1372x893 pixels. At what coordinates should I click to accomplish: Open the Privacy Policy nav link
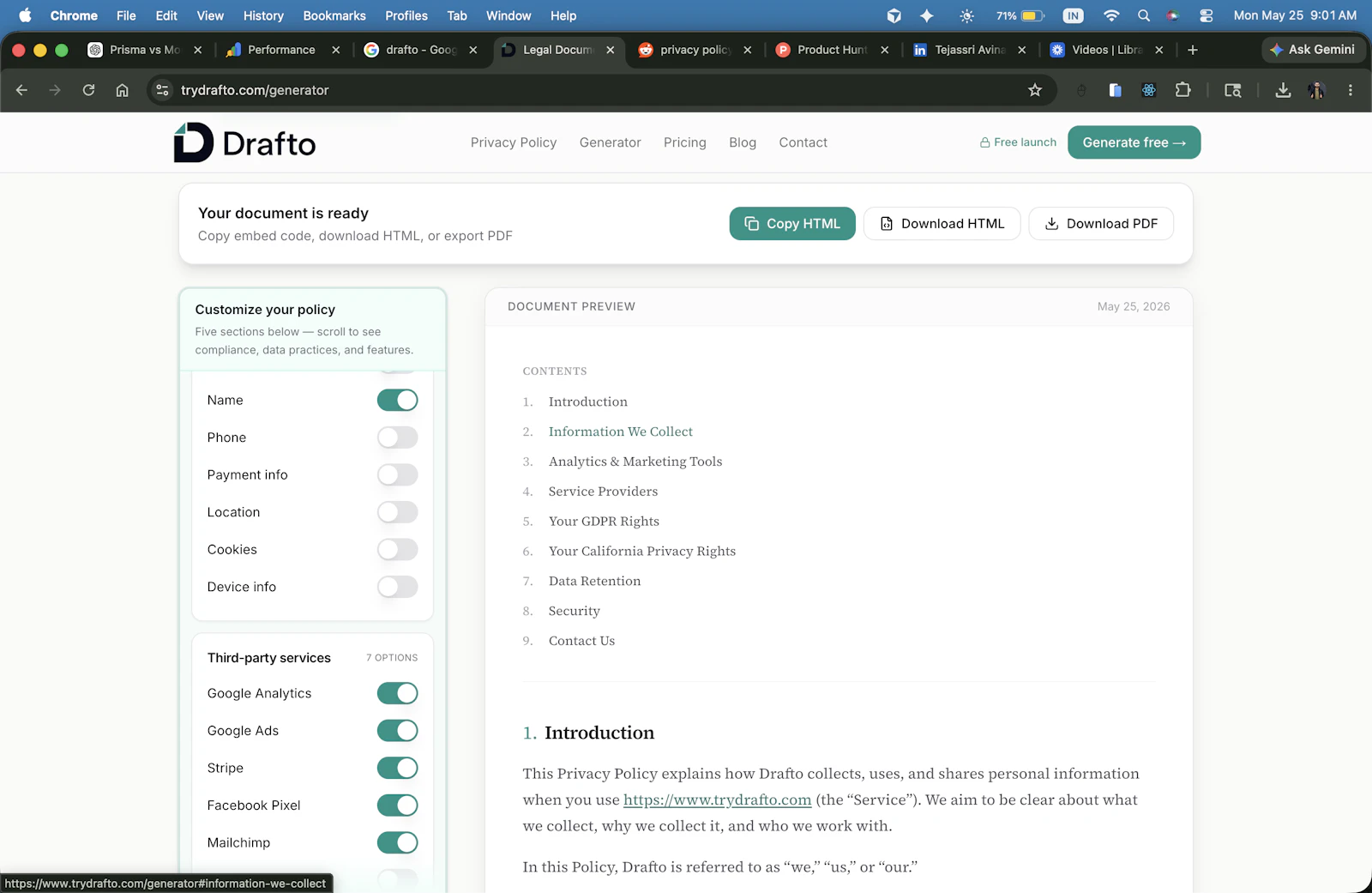coord(514,142)
